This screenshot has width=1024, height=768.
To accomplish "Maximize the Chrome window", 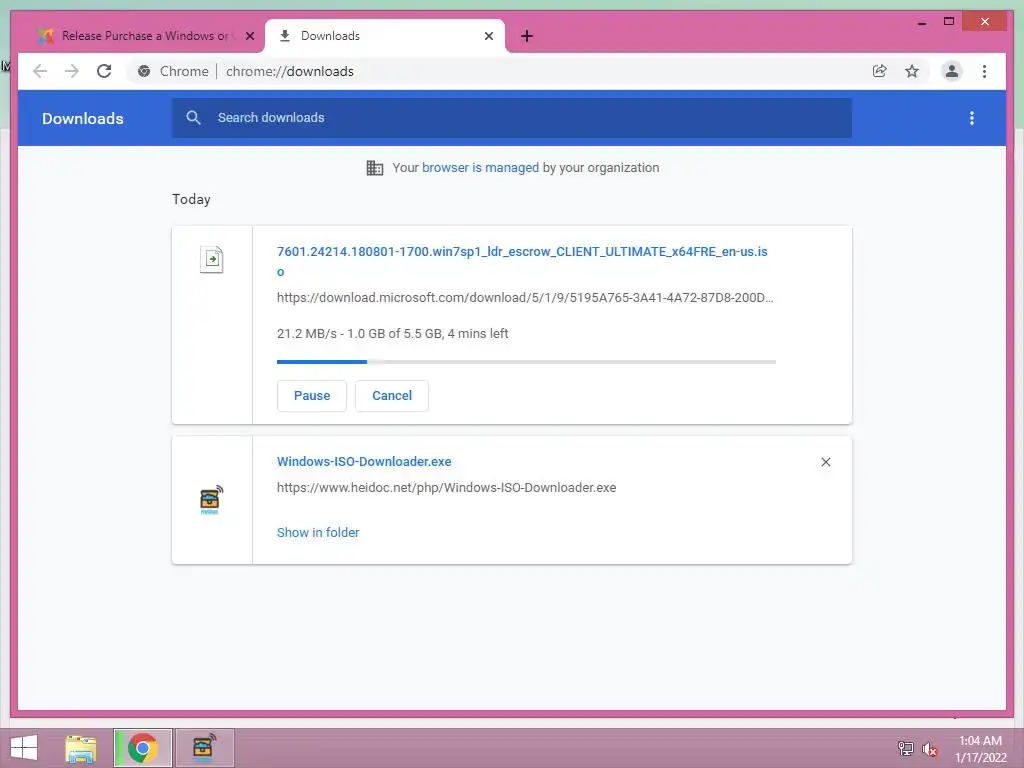I will pos(949,22).
